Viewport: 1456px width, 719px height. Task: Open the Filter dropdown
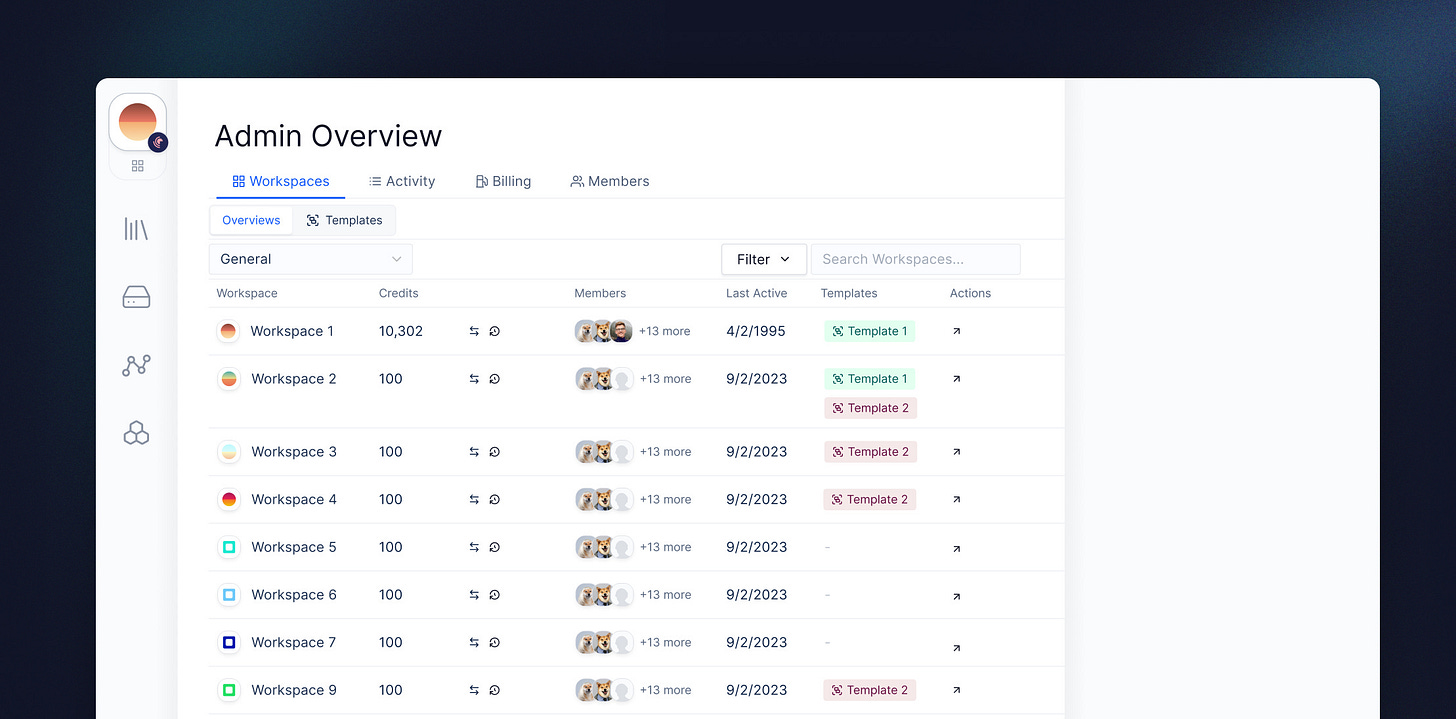764,259
